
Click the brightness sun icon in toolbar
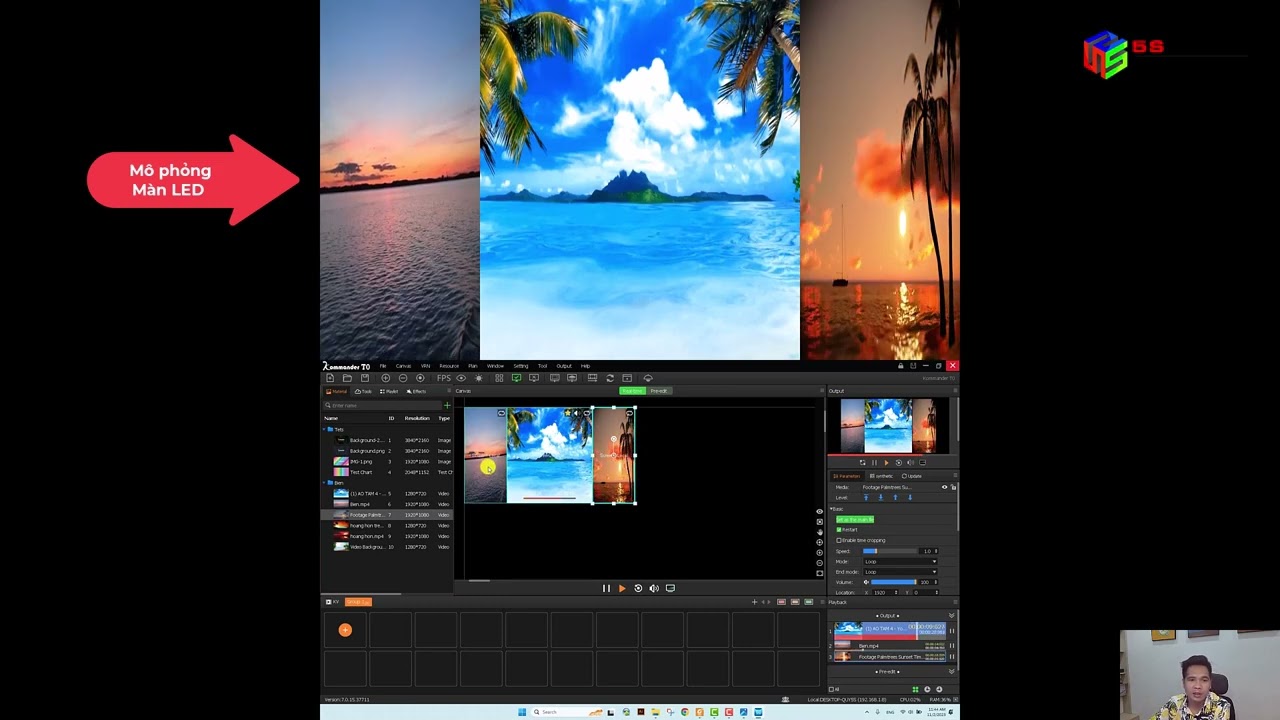click(x=478, y=378)
